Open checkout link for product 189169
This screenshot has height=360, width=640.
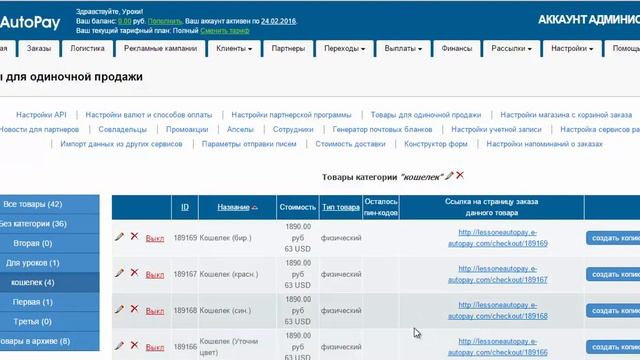(498, 238)
